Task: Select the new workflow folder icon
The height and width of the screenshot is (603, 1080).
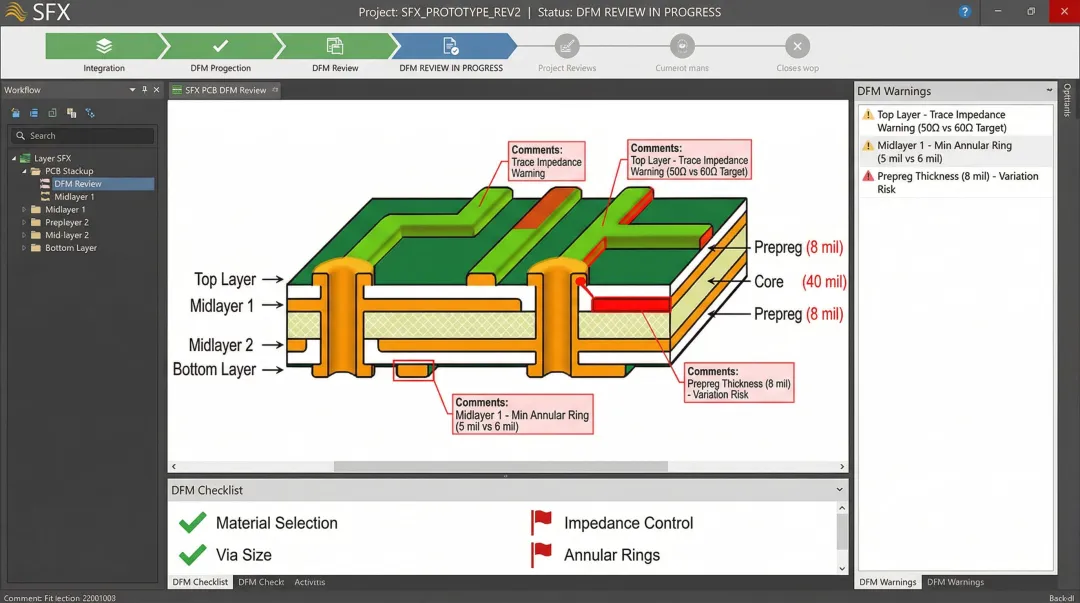Action: [15, 113]
